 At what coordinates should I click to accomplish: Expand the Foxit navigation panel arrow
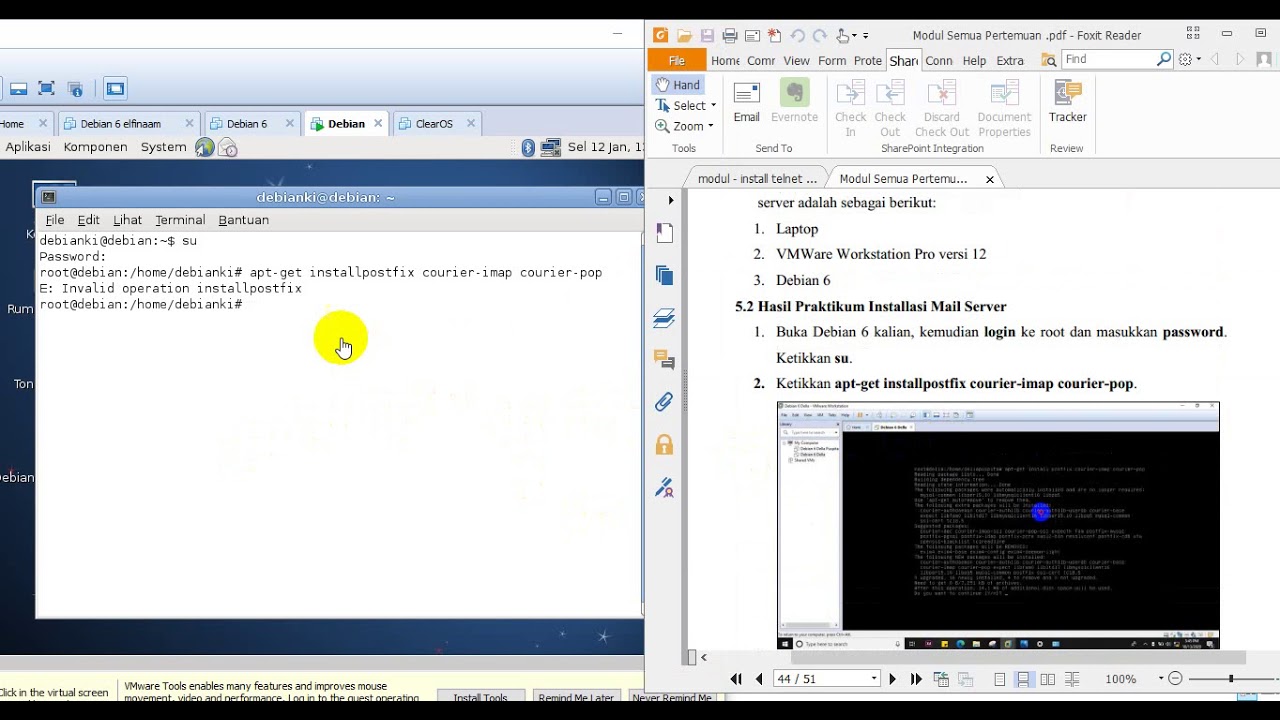click(x=671, y=200)
